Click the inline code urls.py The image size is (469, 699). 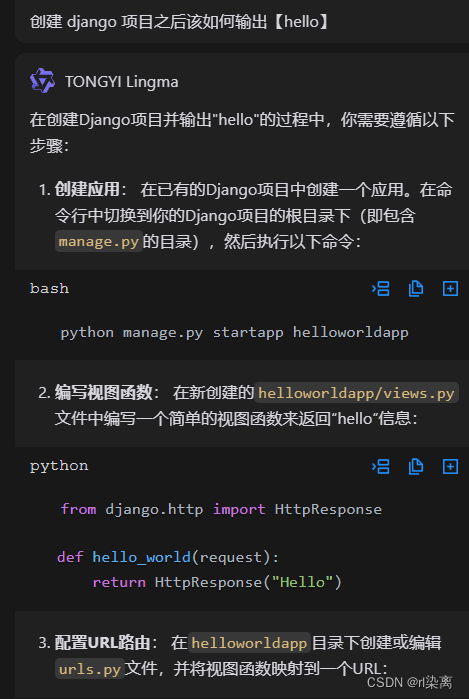coord(90,668)
